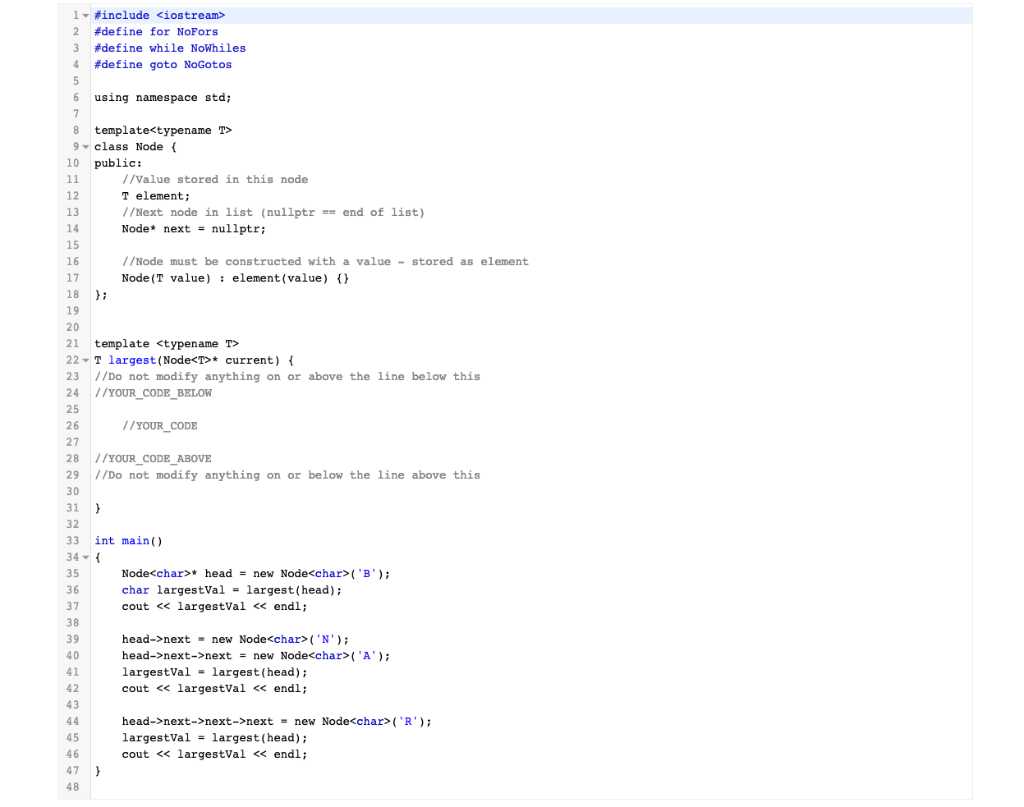The image size is (1024, 807).
Task: Click line number 26 in the gutter
Action: pos(73,425)
